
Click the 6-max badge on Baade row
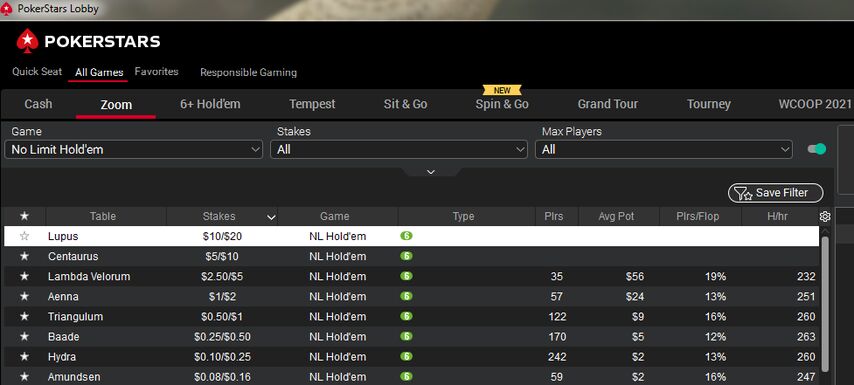point(406,337)
